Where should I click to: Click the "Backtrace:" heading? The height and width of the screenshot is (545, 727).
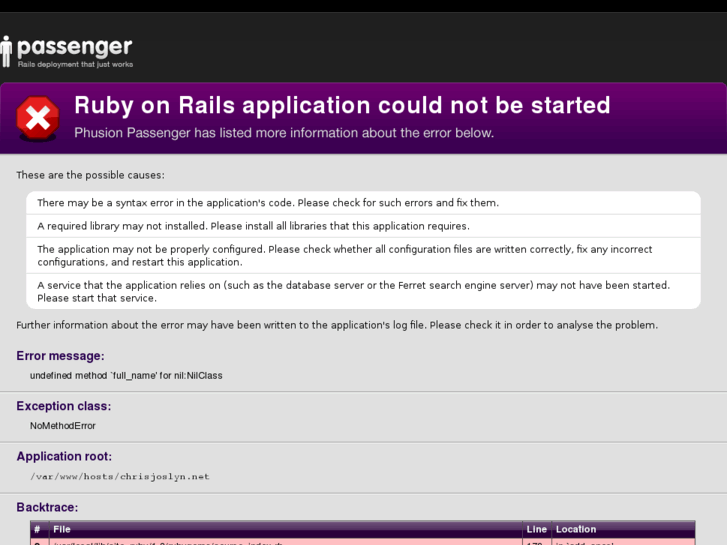[47, 507]
